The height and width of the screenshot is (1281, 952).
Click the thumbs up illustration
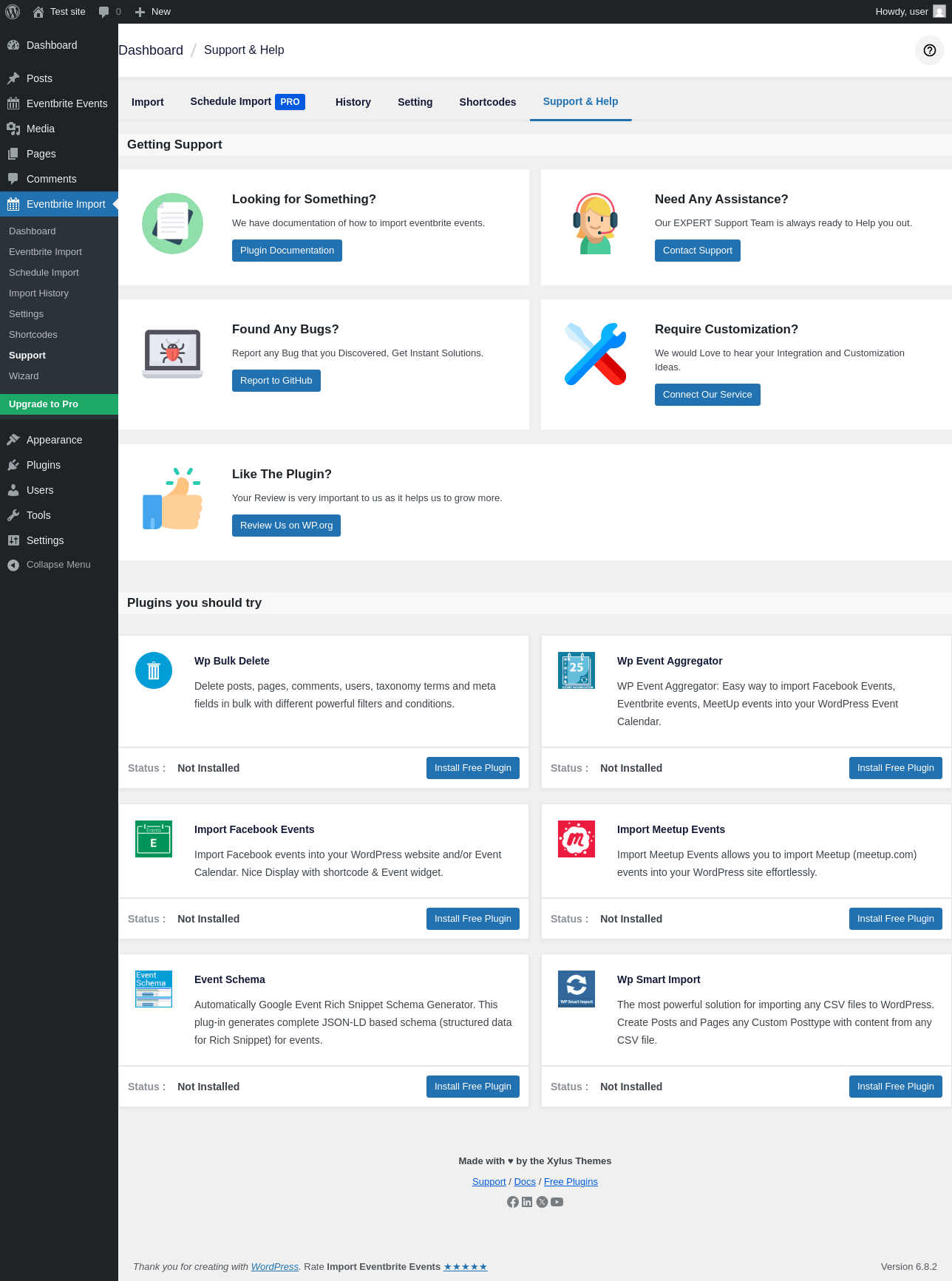coord(172,498)
